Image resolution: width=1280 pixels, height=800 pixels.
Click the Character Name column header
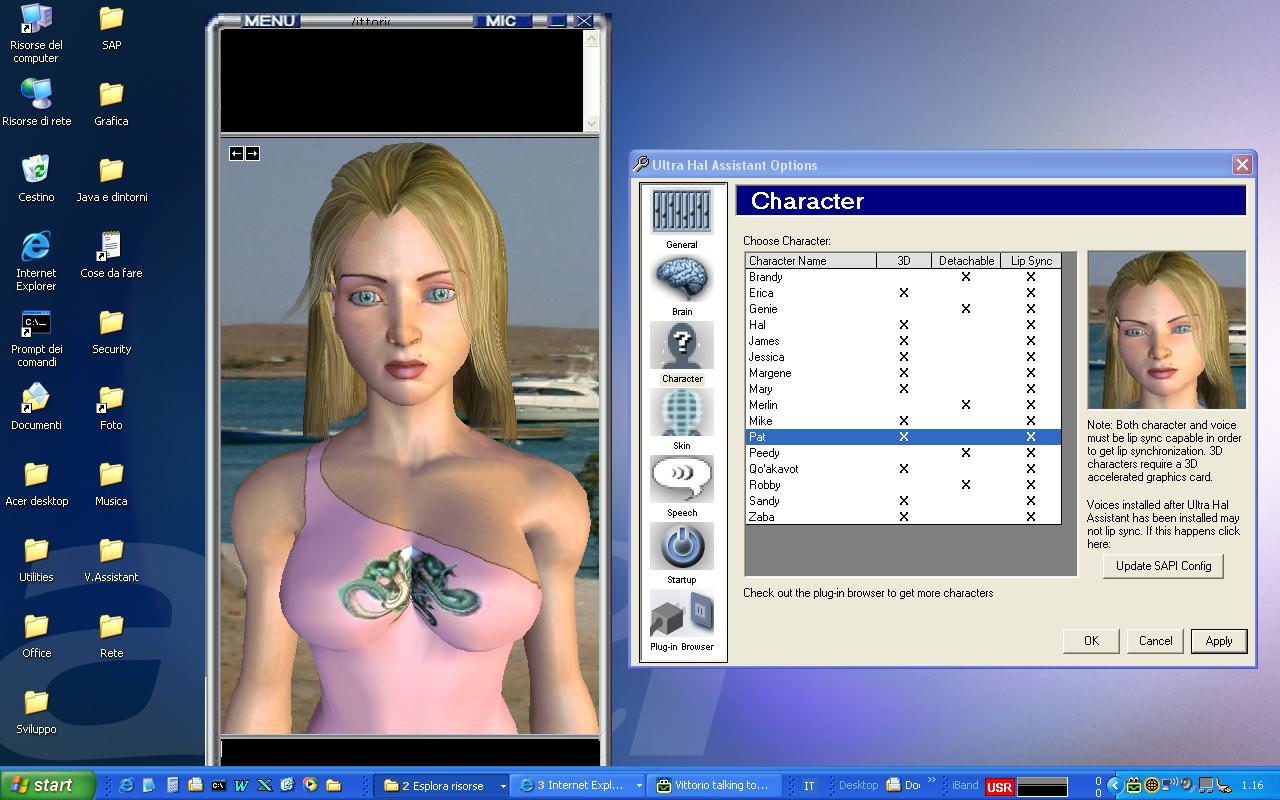[810, 261]
